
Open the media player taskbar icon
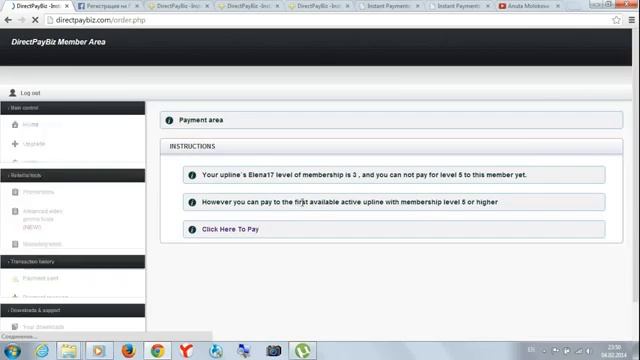click(x=99, y=351)
